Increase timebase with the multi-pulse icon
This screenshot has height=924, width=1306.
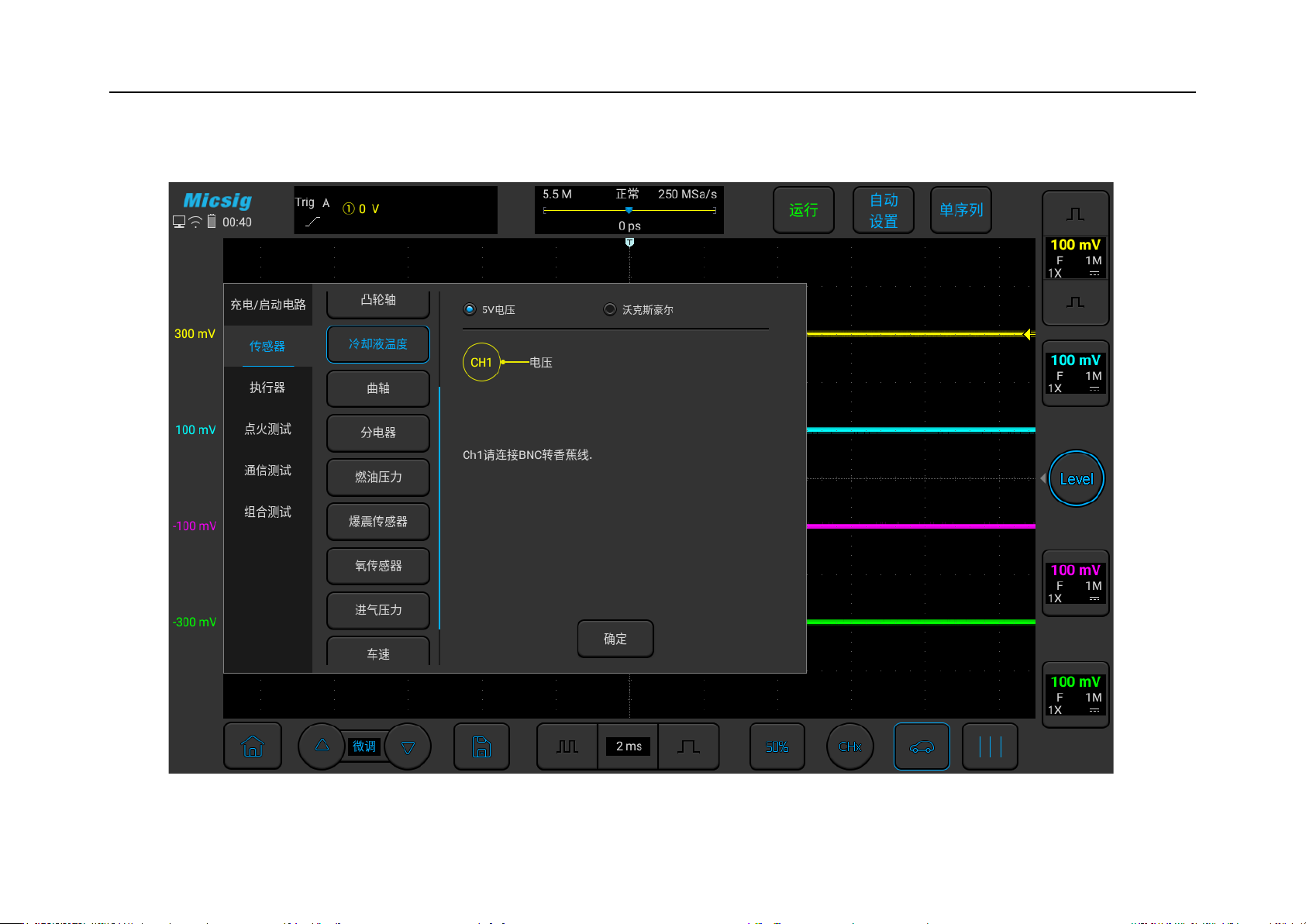point(567,746)
